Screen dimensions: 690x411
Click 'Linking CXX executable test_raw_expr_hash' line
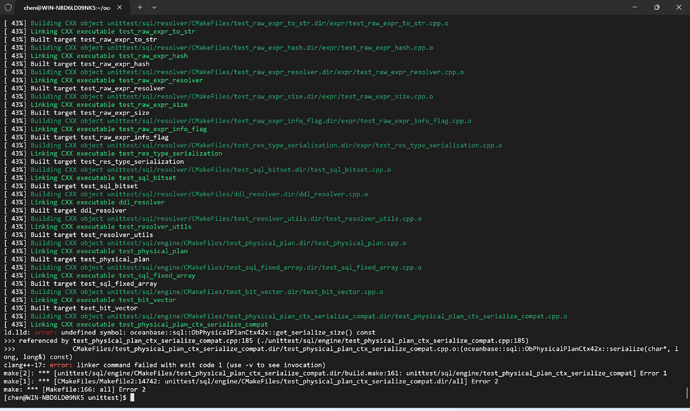coord(95,56)
